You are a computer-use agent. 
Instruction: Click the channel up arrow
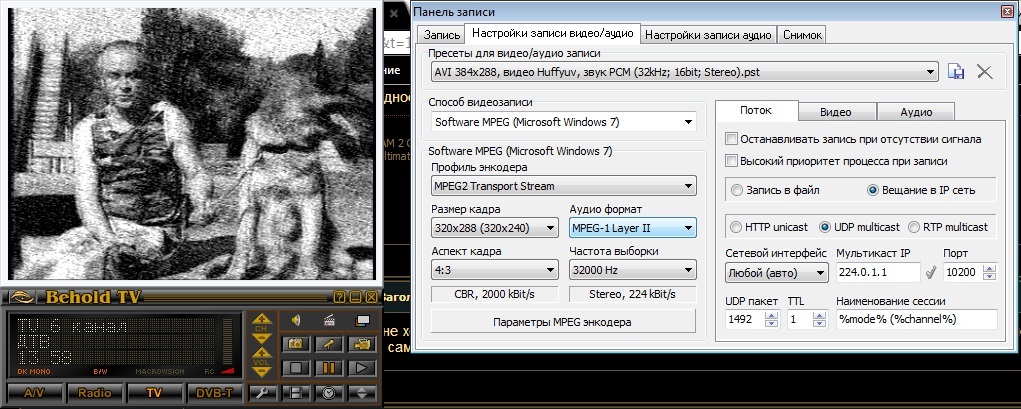pyautogui.click(x=260, y=322)
